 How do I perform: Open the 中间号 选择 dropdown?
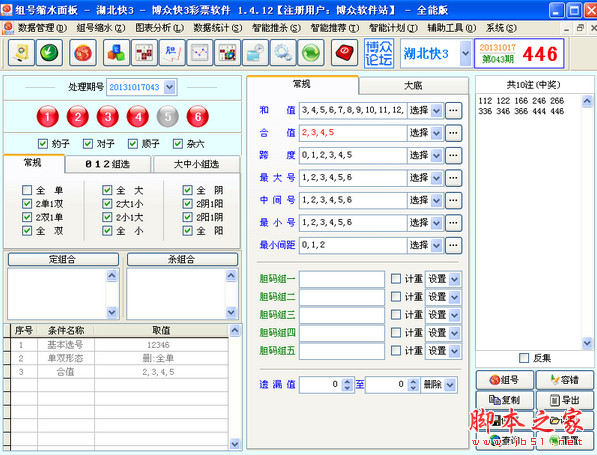[x=436, y=200]
